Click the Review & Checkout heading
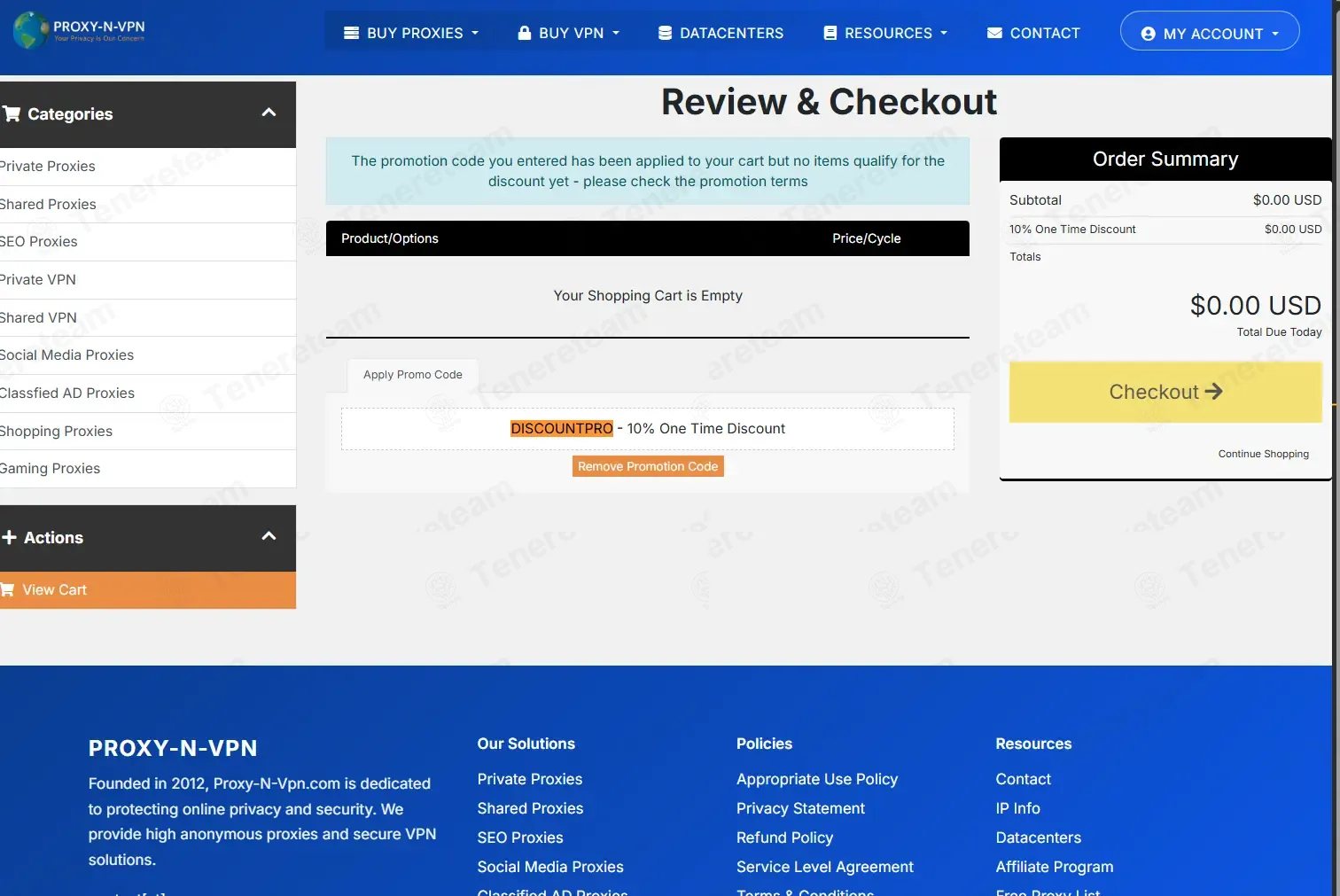This screenshot has height=896, width=1340. click(829, 102)
